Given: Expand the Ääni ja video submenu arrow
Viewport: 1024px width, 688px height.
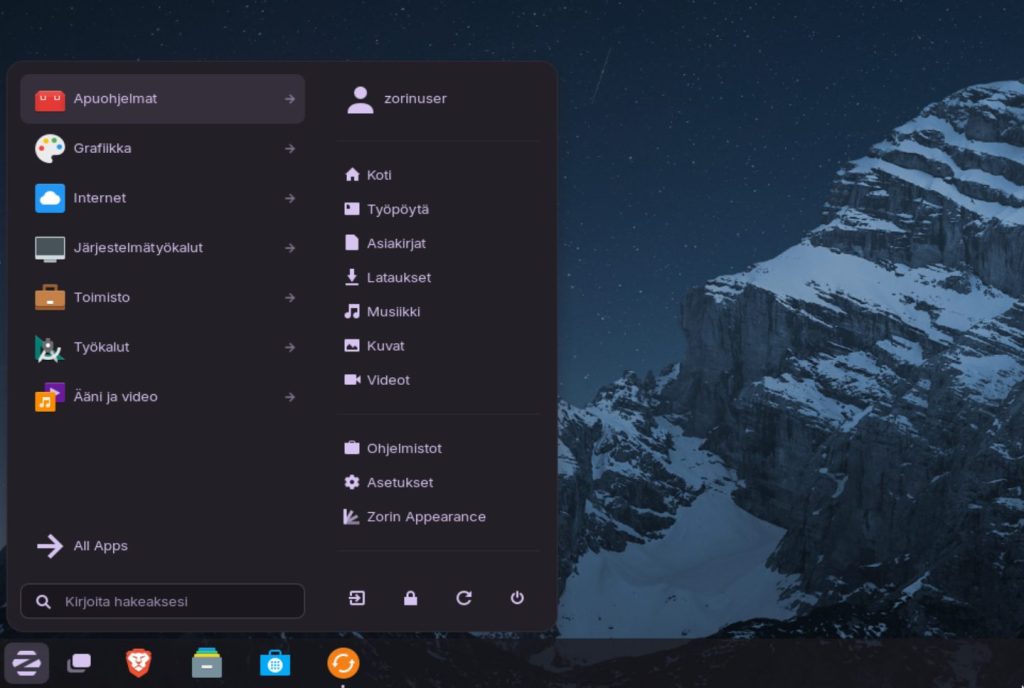Looking at the screenshot, I should (x=290, y=397).
